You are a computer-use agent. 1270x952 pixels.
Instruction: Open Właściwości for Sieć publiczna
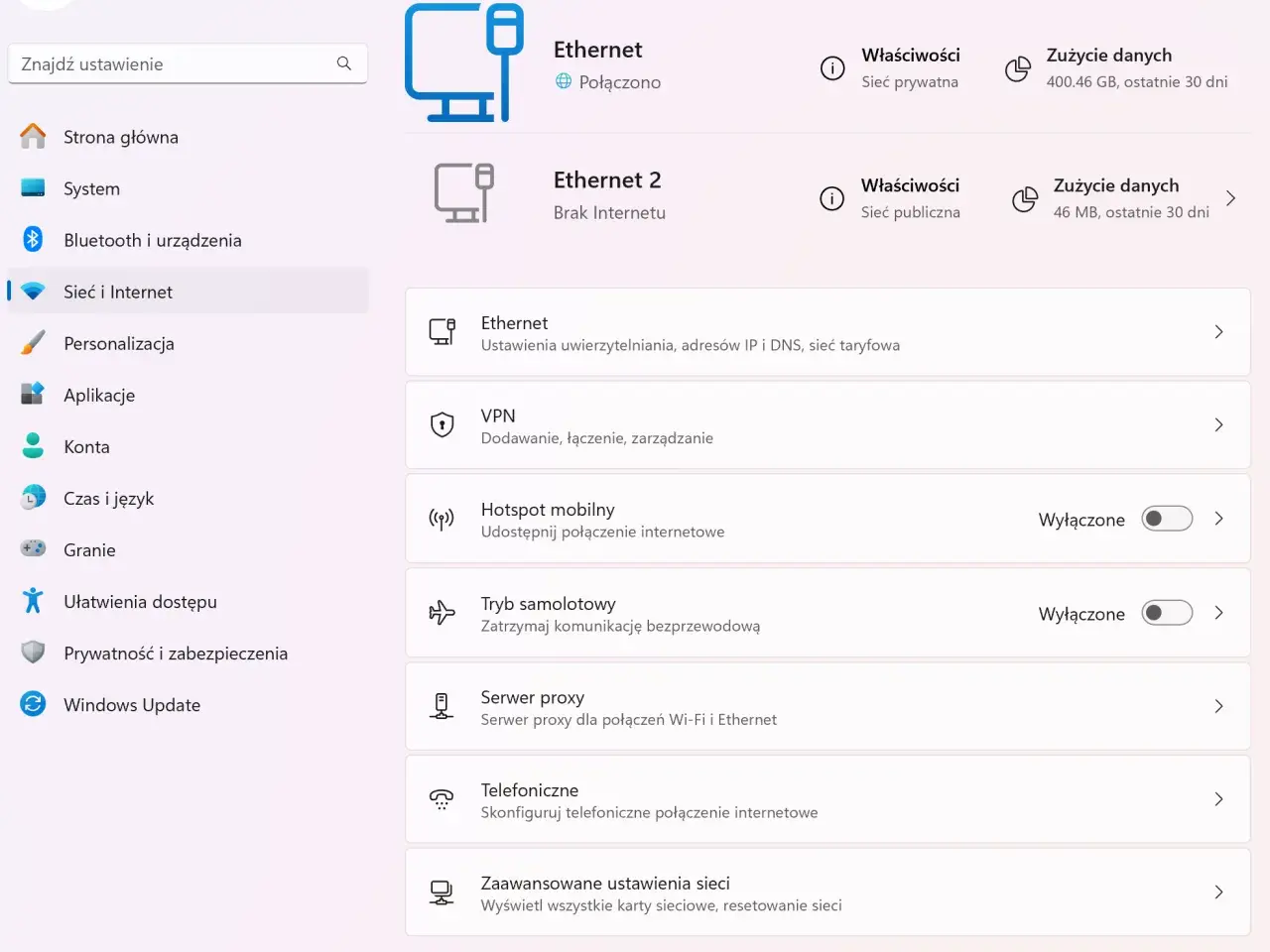point(890,198)
